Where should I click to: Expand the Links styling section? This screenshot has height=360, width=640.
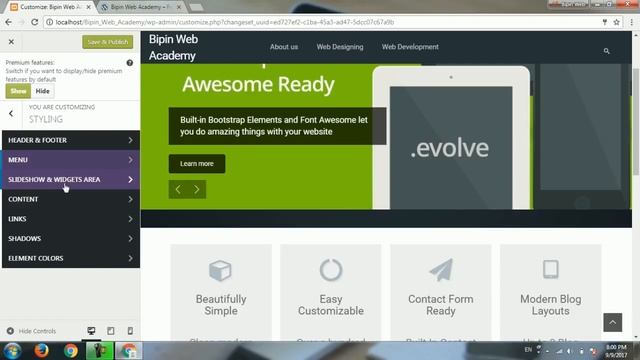[x=71, y=219]
